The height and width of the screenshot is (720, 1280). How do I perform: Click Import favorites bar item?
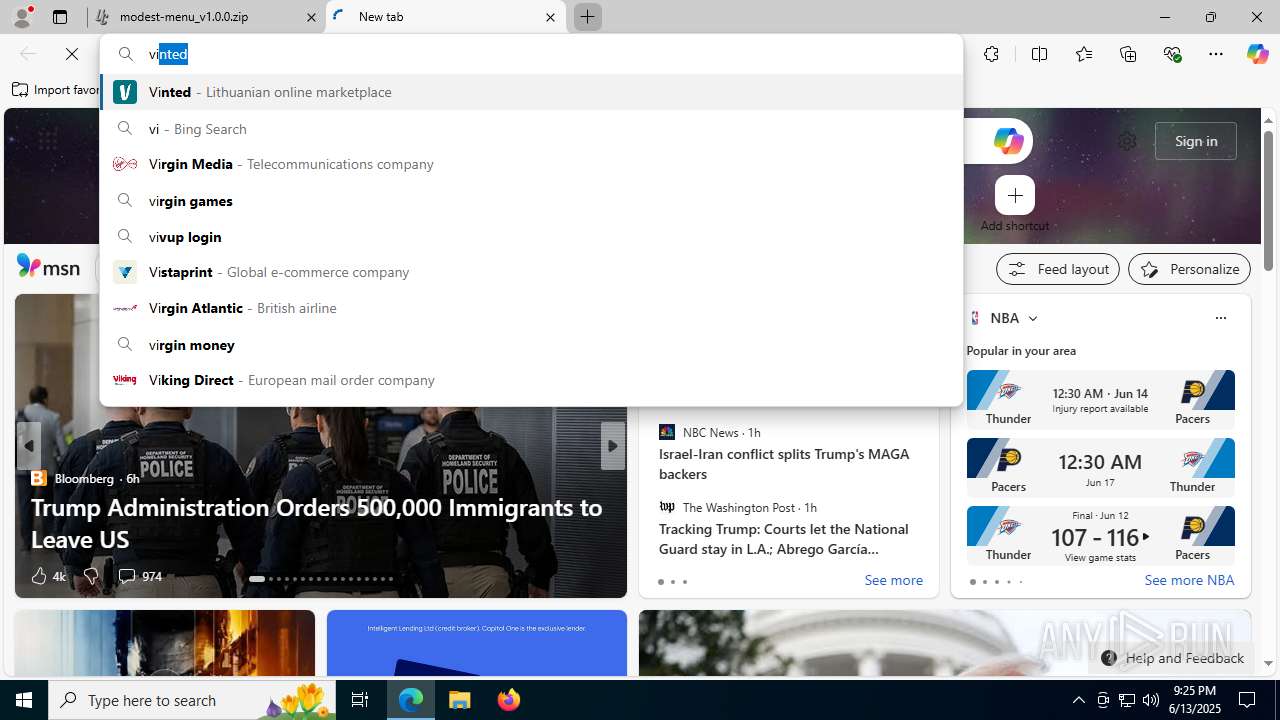tap(55, 90)
